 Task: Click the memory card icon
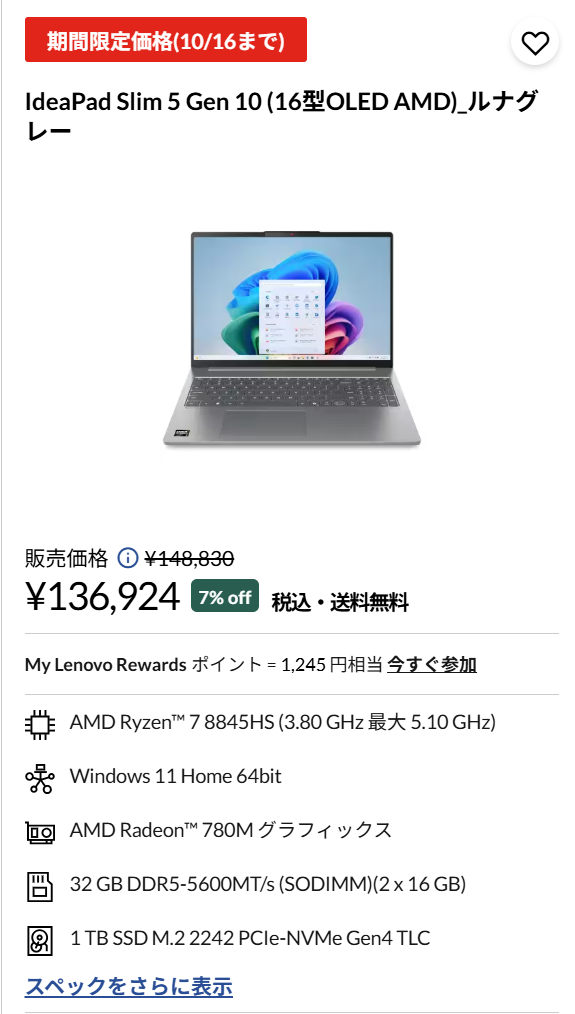pos(41,885)
